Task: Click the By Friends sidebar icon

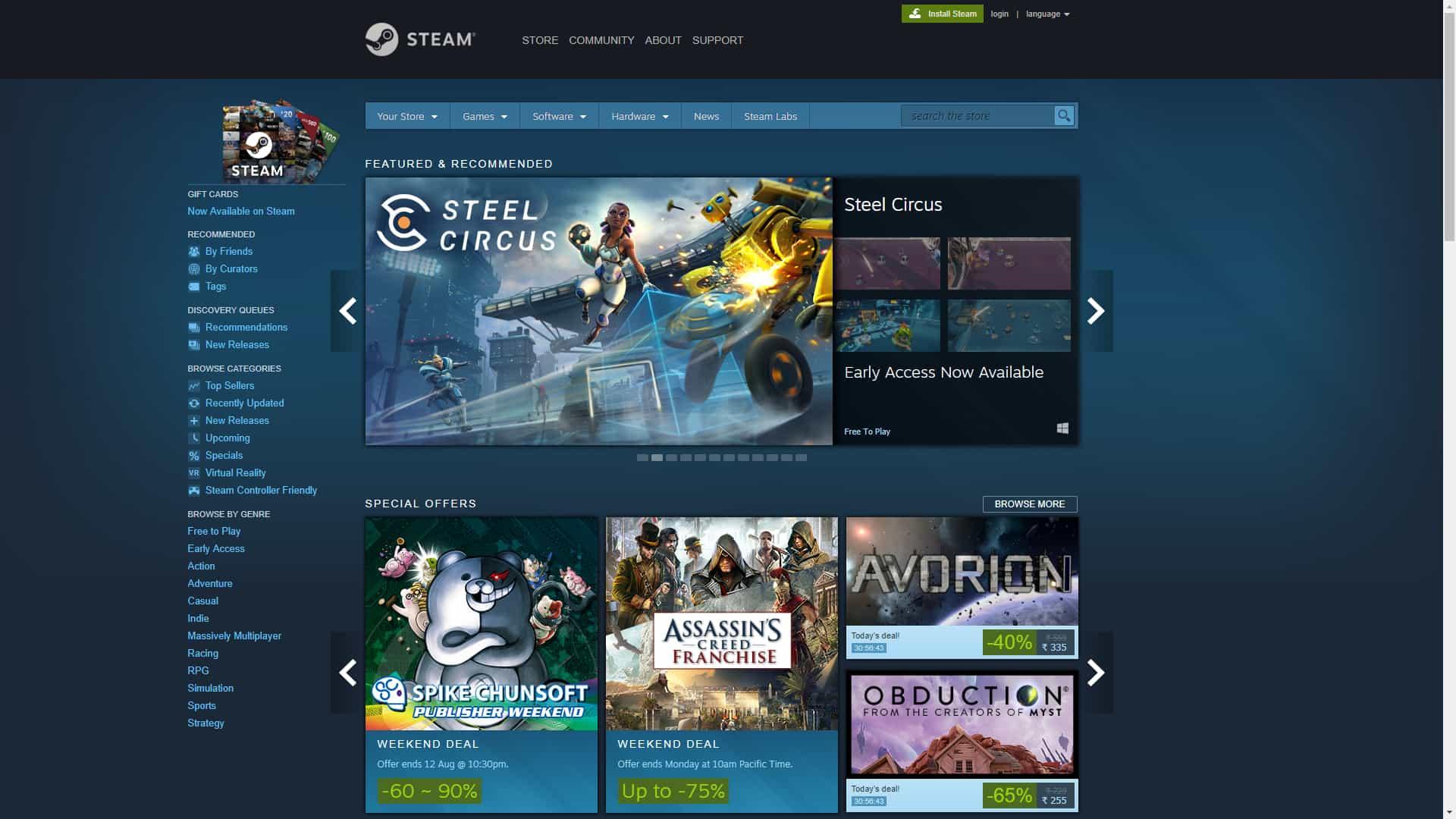Action: pyautogui.click(x=194, y=252)
